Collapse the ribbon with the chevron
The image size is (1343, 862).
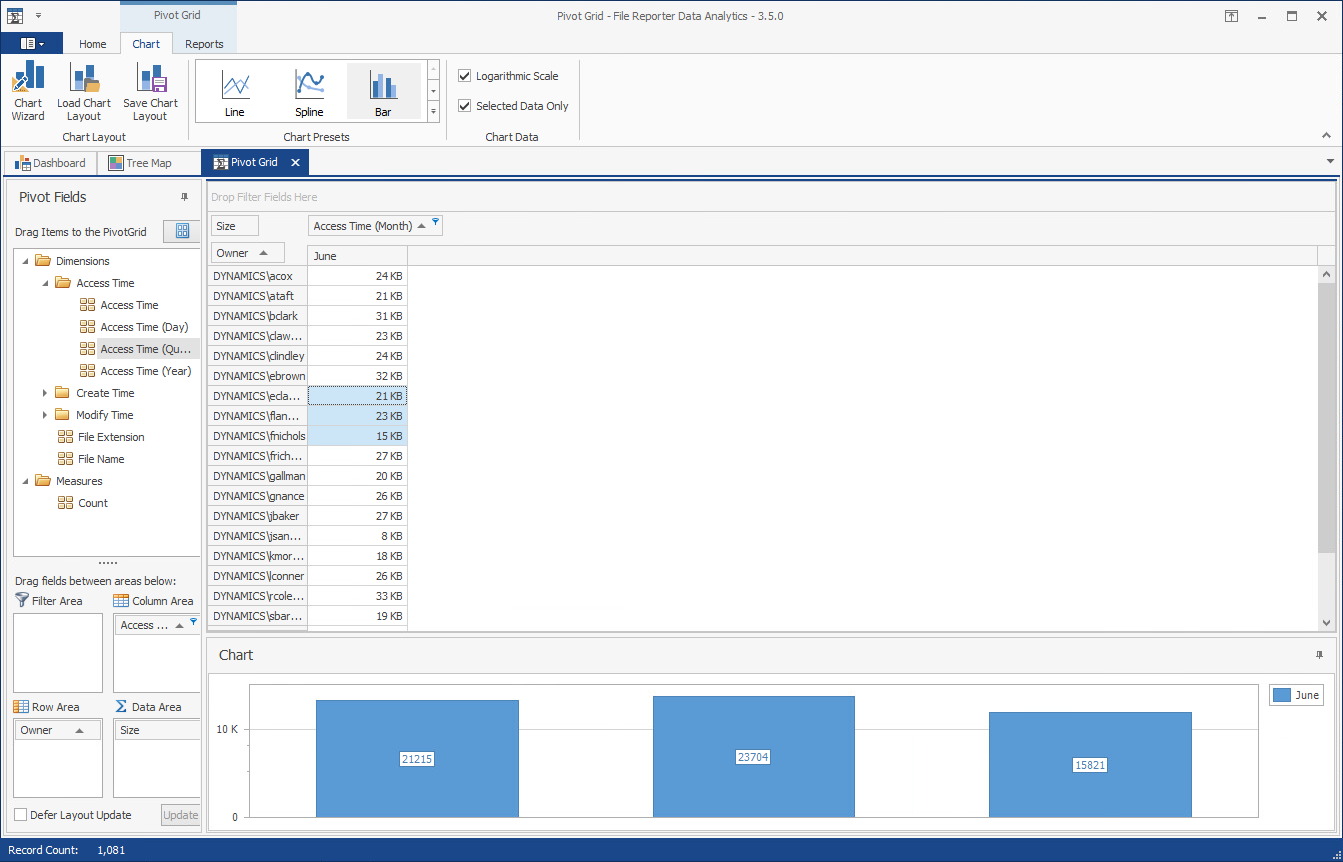[1327, 136]
